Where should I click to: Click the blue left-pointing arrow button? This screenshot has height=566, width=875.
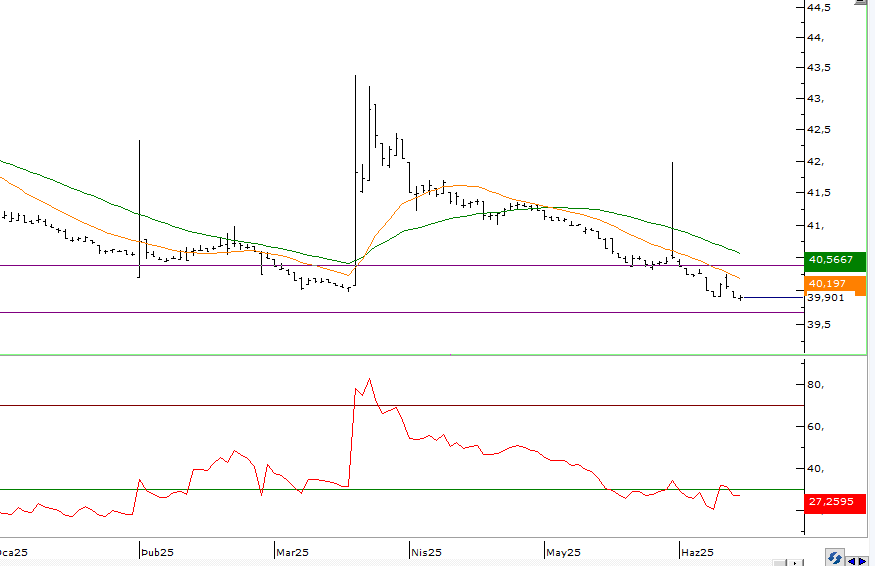[x=852, y=561]
